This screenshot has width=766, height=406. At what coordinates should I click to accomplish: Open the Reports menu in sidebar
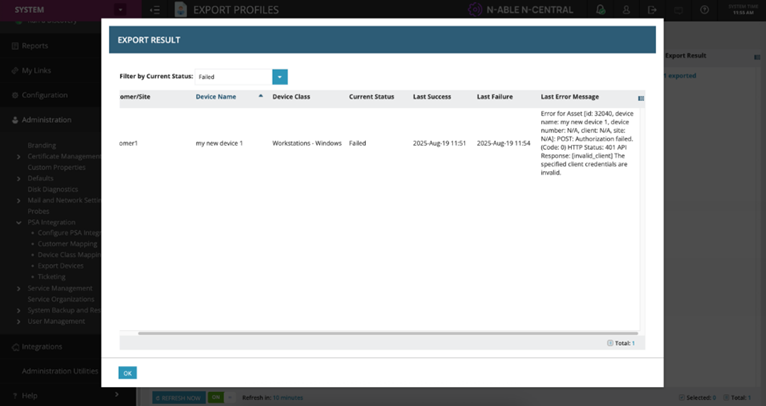pyautogui.click(x=35, y=46)
